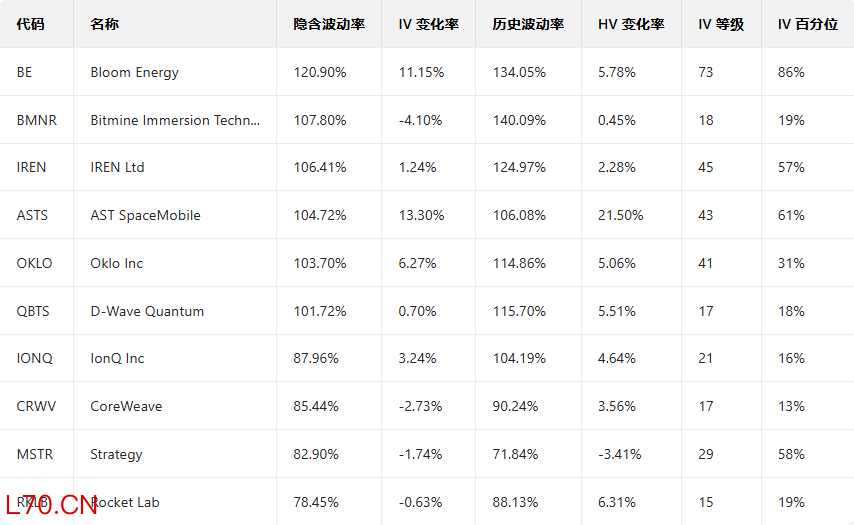Click AST SpaceMobile name
Screen dimensions: 854x525
pyautogui.click(x=145, y=216)
